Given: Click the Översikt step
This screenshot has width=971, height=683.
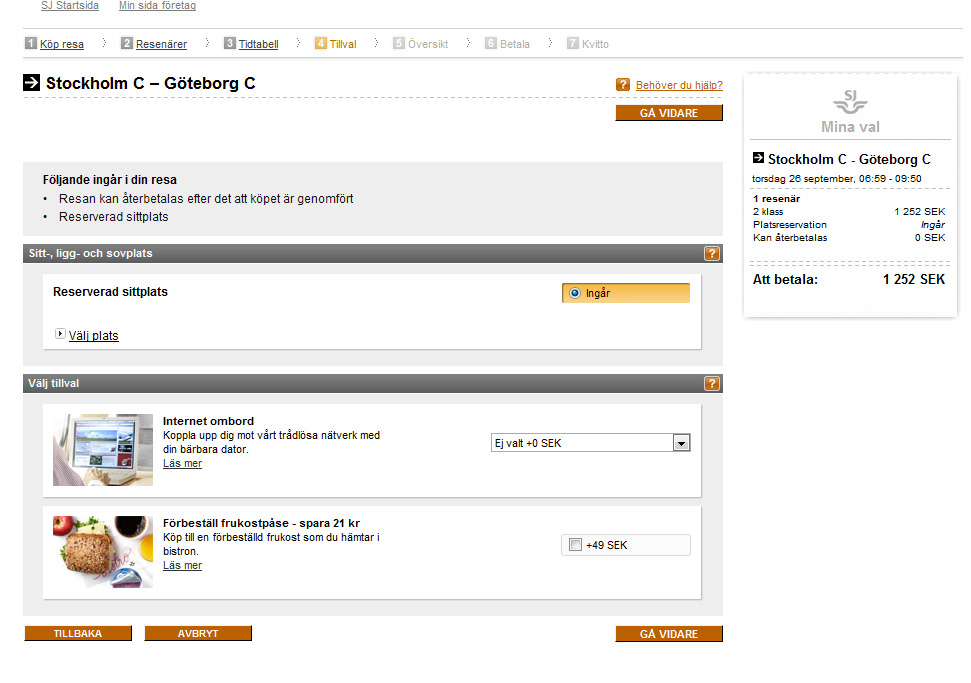Looking at the screenshot, I should click(x=428, y=44).
